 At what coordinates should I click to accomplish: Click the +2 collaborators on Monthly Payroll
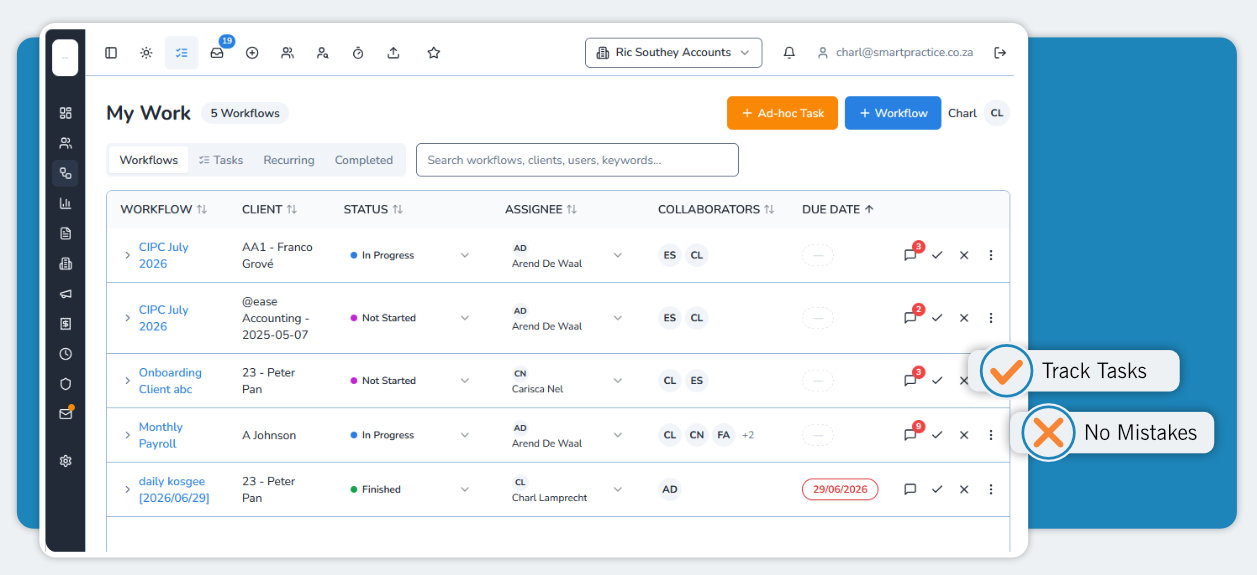pyautogui.click(x=748, y=435)
